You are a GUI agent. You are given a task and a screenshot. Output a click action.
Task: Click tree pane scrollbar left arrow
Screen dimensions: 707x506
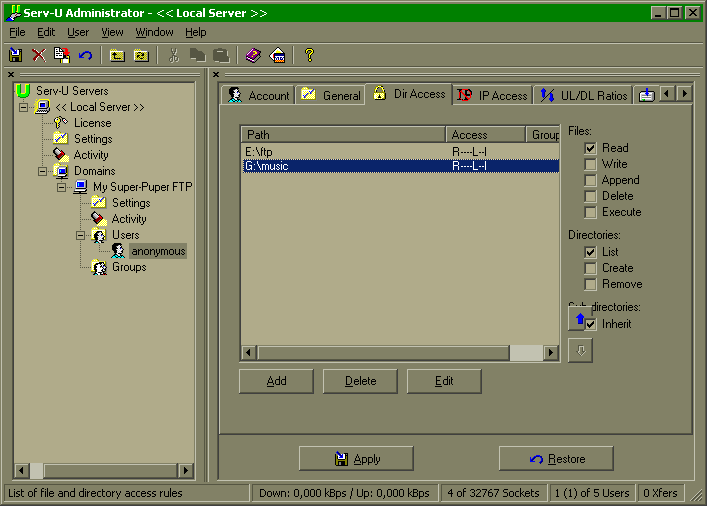tap(22, 471)
